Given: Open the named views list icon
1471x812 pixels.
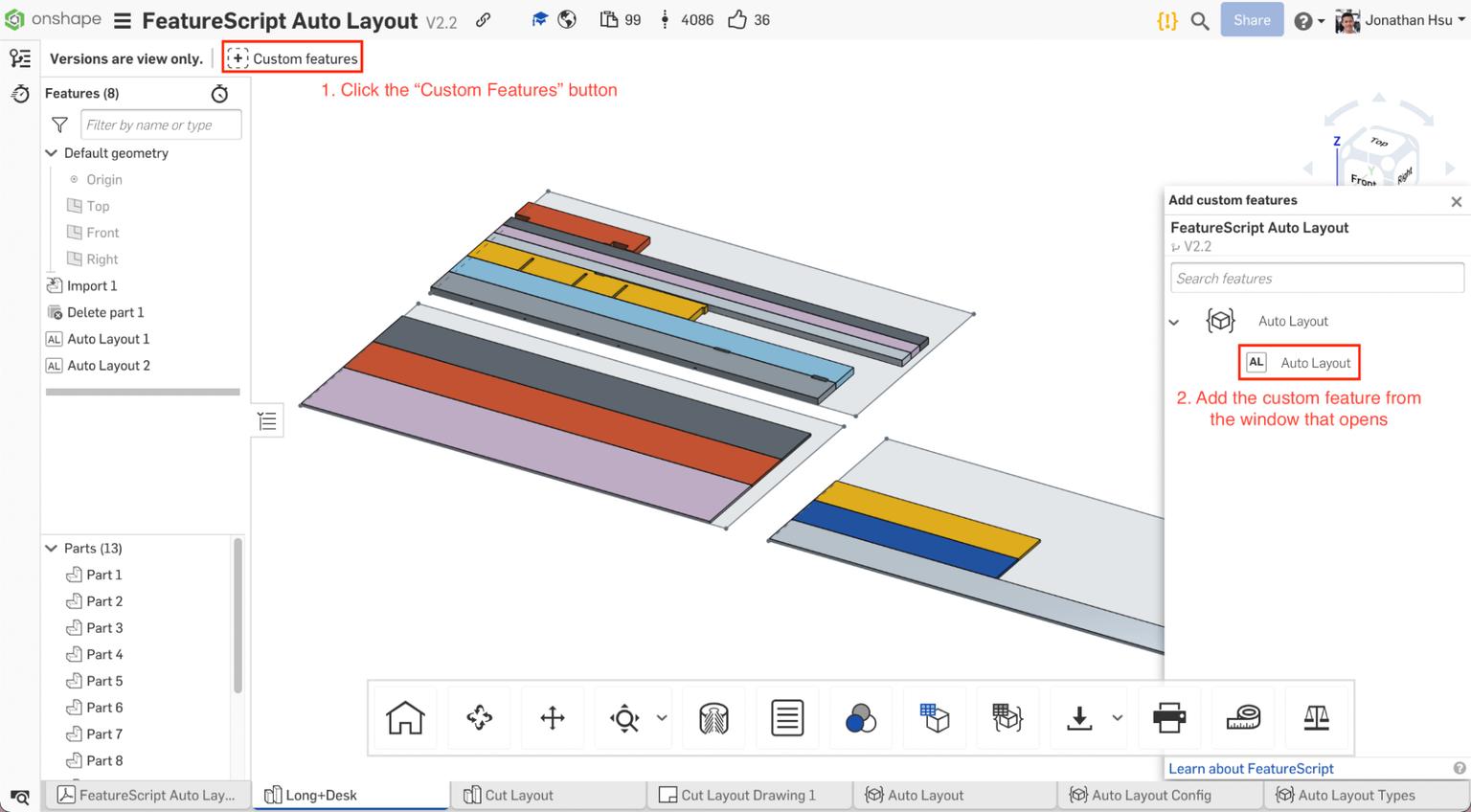Looking at the screenshot, I should pyautogui.click(x=787, y=716).
